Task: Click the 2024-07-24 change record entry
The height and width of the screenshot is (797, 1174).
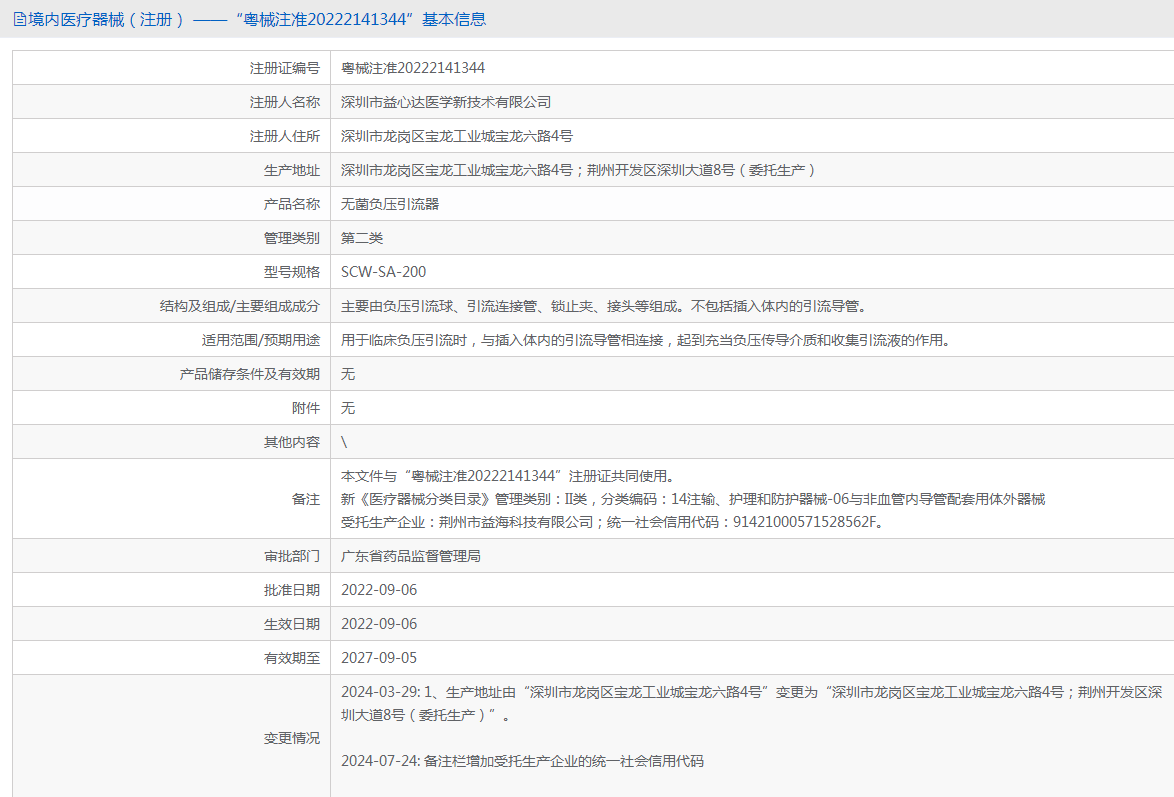Action: [x=522, y=761]
